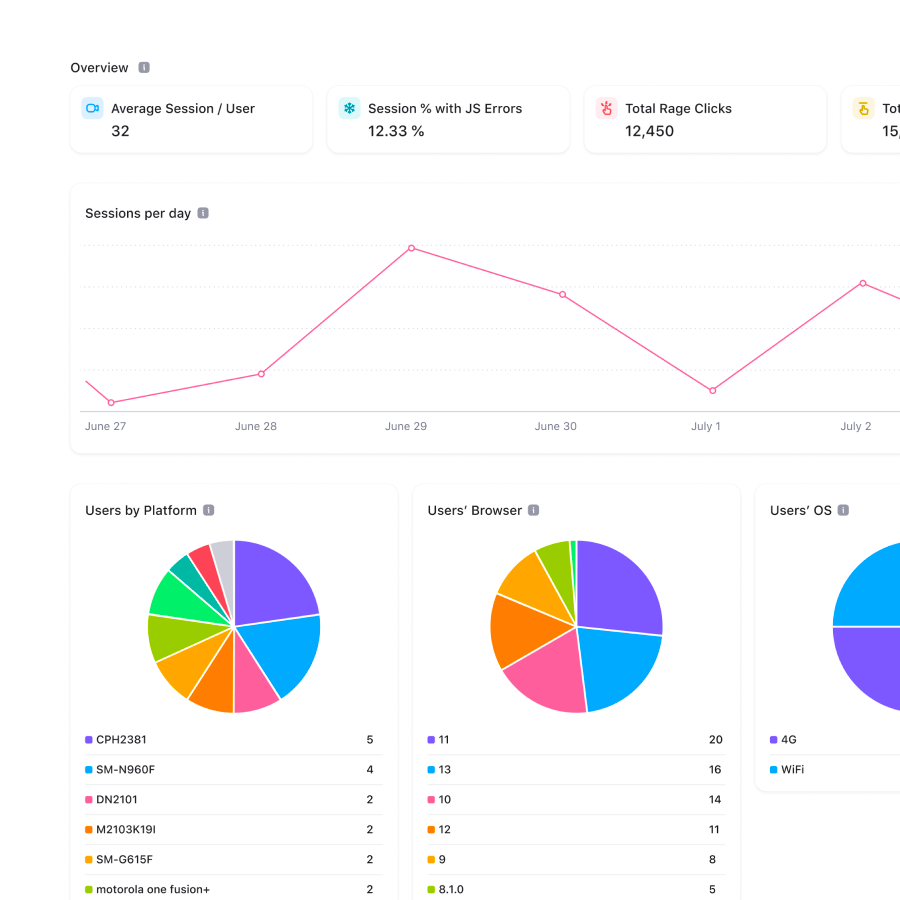
Task: Click the yellow tap icon on the rightmost card
Action: [863, 108]
